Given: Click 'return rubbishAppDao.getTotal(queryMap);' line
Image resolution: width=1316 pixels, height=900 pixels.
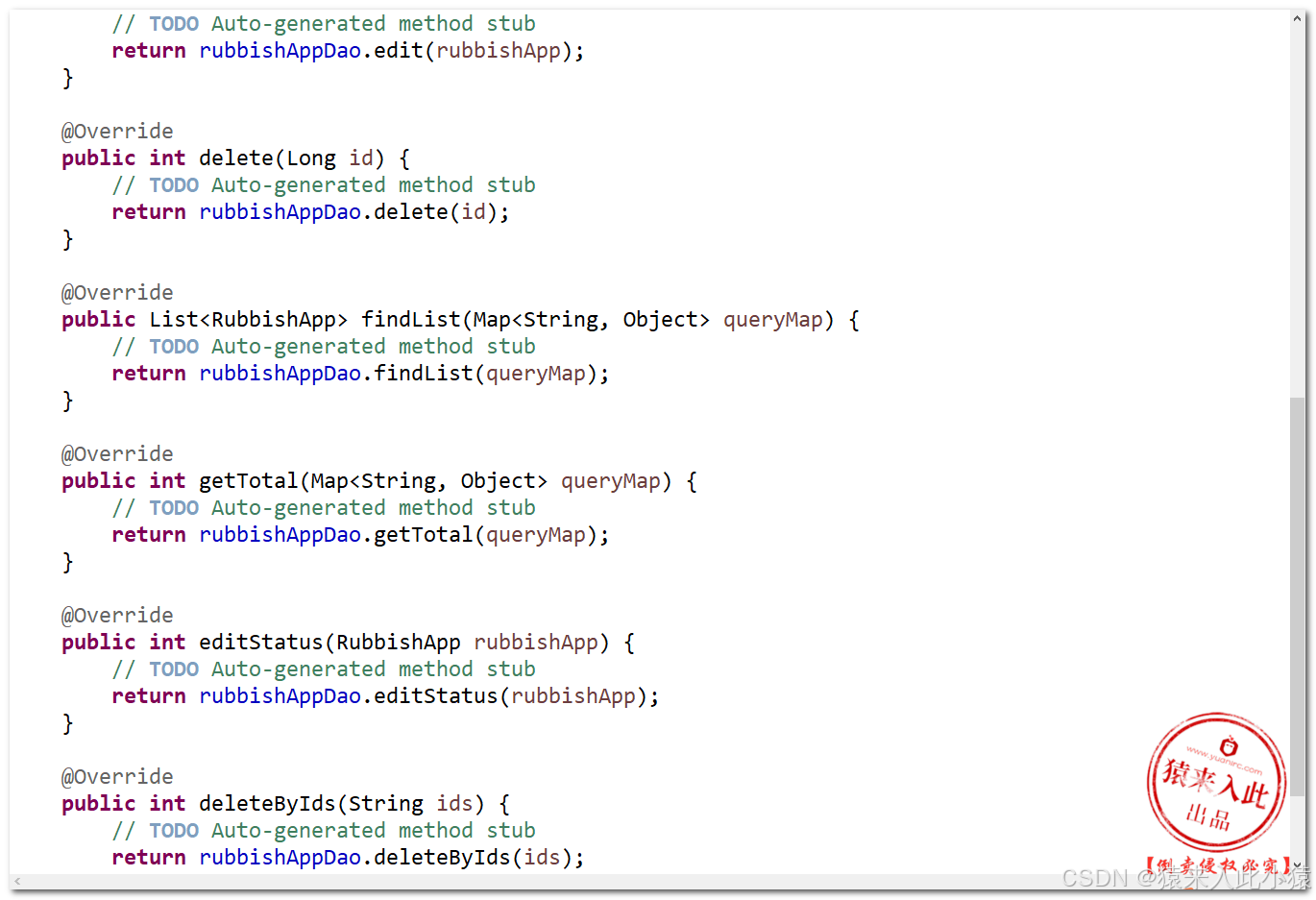Looking at the screenshot, I should pyautogui.click(x=360, y=535).
